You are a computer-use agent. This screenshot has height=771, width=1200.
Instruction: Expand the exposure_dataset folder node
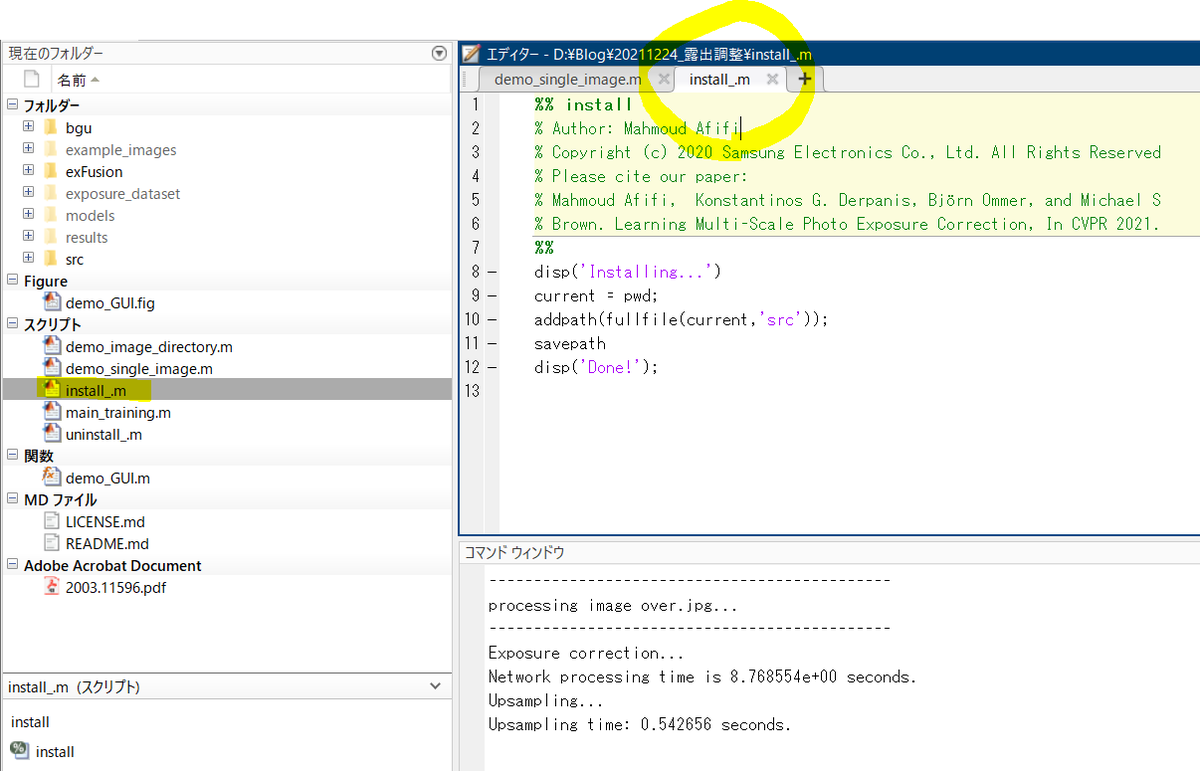pyautogui.click(x=28, y=193)
